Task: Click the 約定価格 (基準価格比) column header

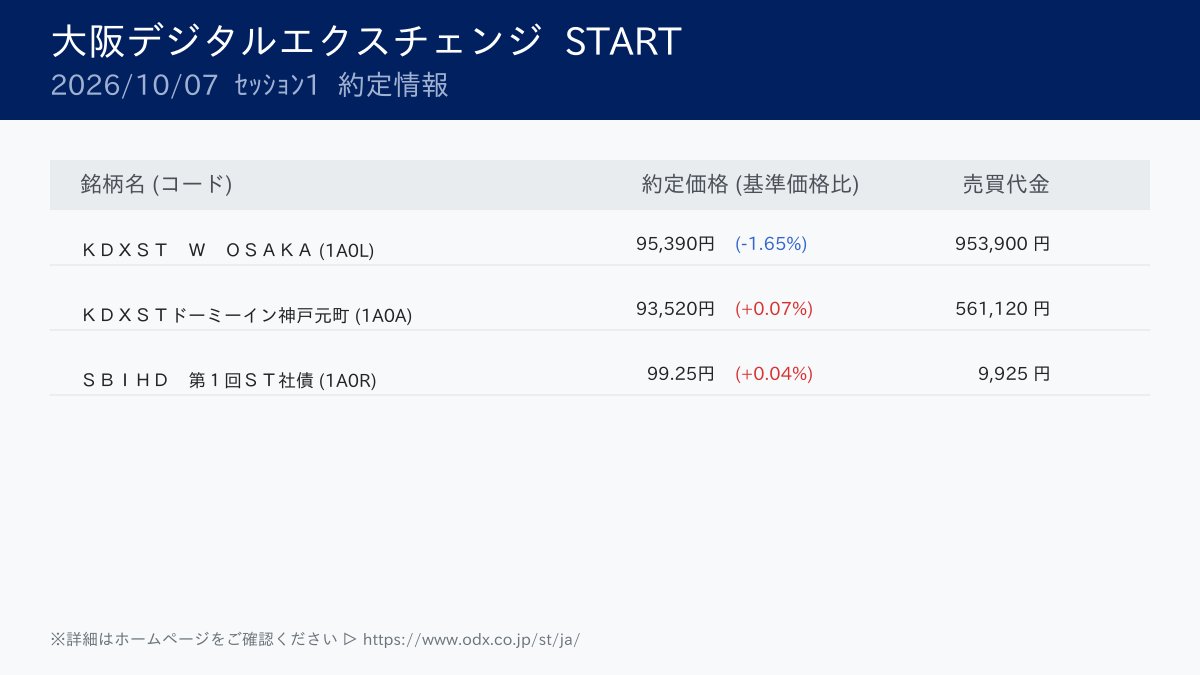Action: pyautogui.click(x=750, y=184)
